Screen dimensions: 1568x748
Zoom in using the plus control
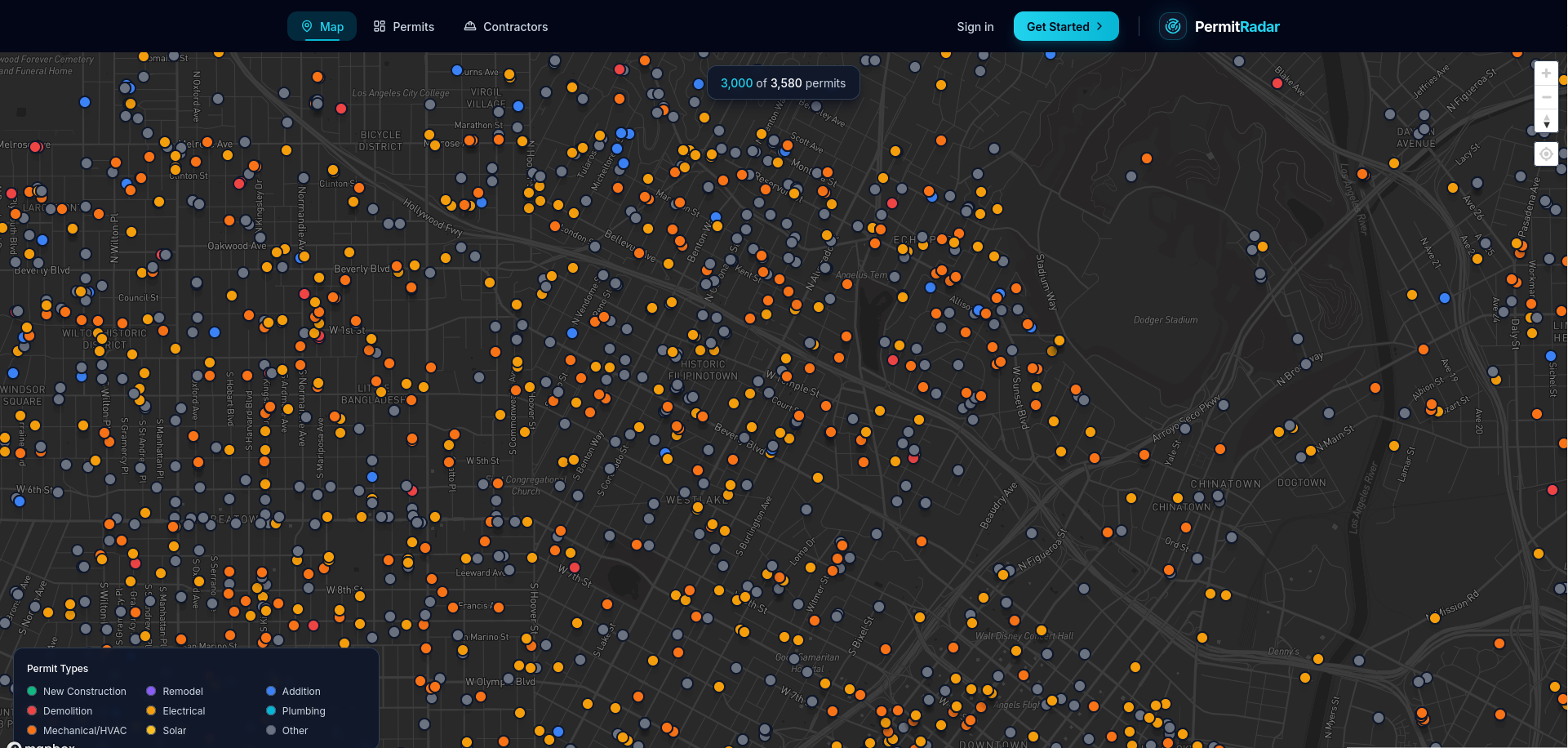pos(1546,73)
